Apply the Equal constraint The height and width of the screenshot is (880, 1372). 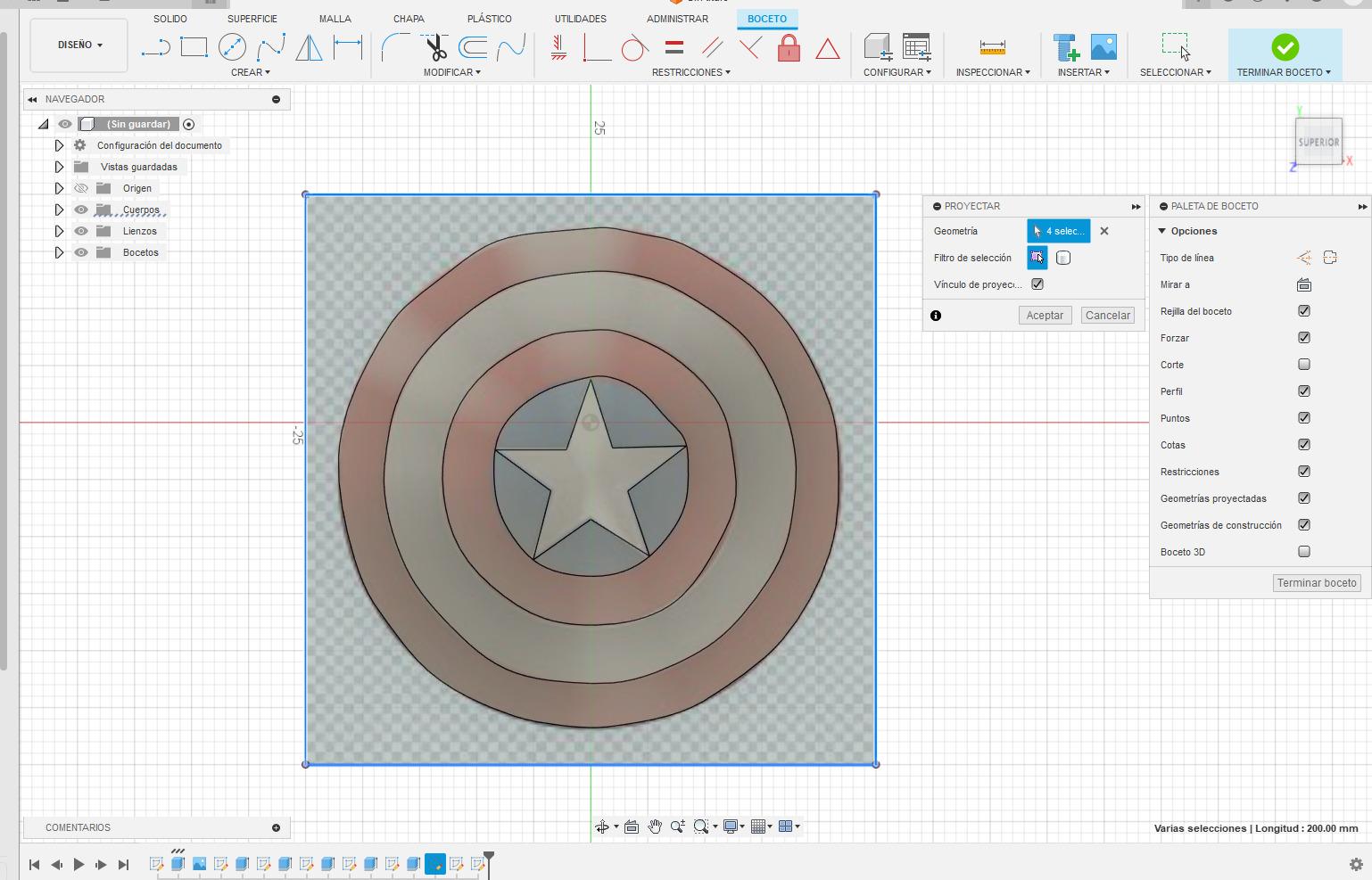point(674,47)
